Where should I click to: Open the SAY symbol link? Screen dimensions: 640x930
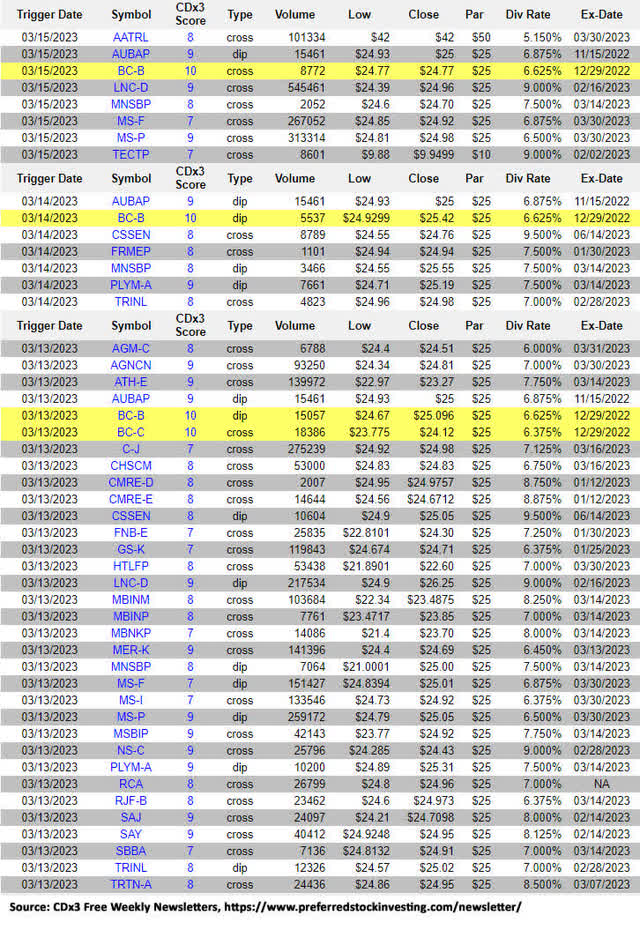point(130,835)
